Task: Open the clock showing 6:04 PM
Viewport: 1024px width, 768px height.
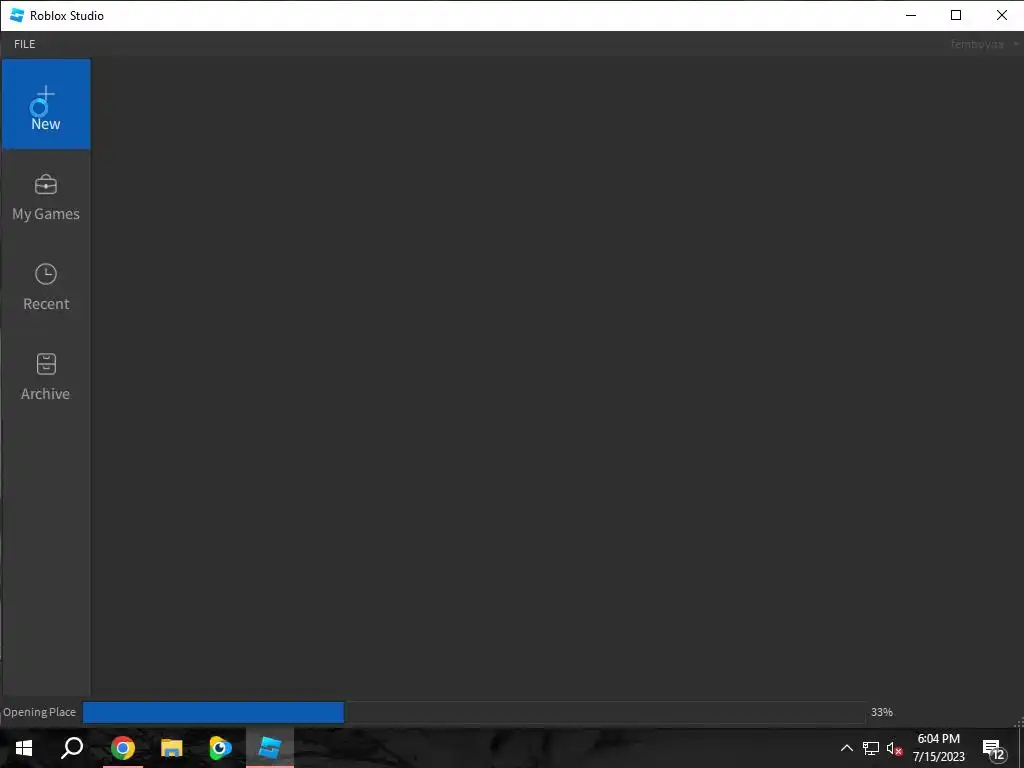Action: 938,748
